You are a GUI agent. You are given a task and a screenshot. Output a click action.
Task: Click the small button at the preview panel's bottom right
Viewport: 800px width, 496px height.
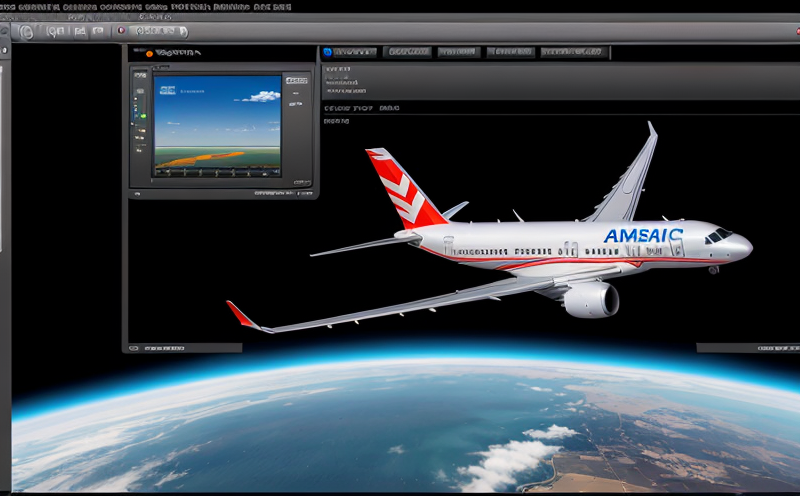[302, 182]
